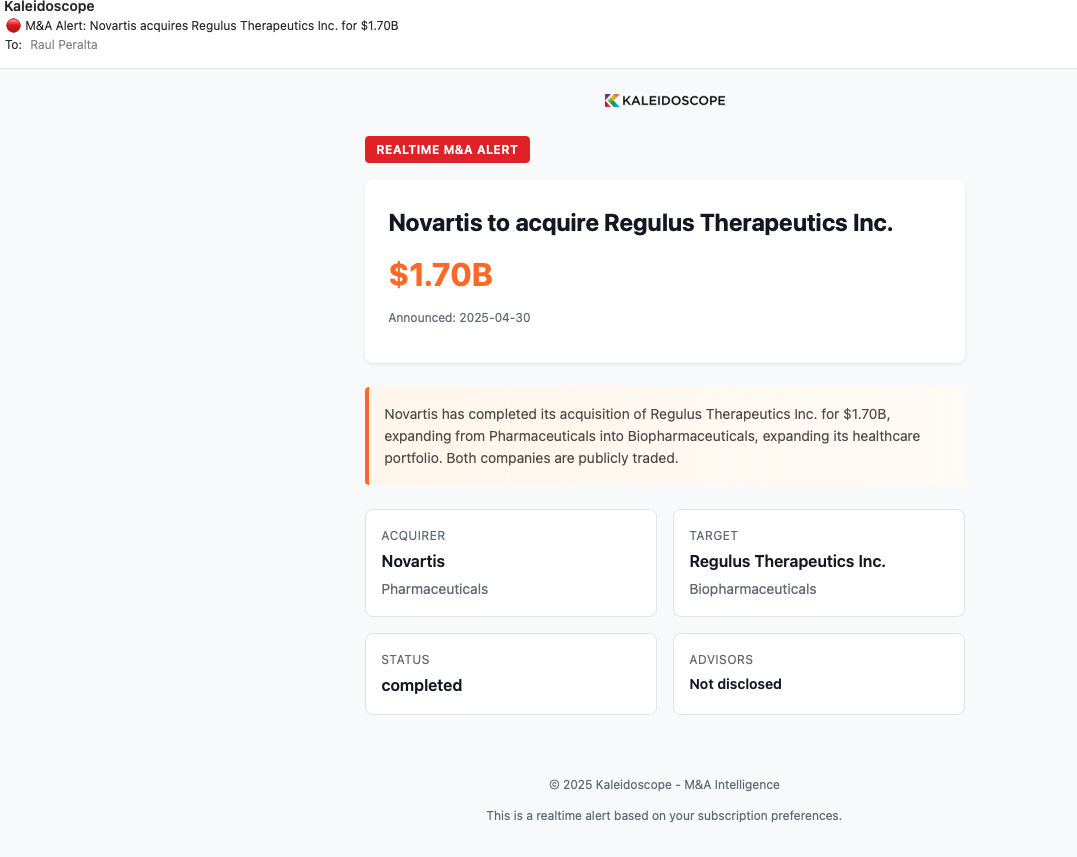The height and width of the screenshot is (857, 1077).
Task: Click the acquisition summary highlight box
Action: (x=665, y=436)
